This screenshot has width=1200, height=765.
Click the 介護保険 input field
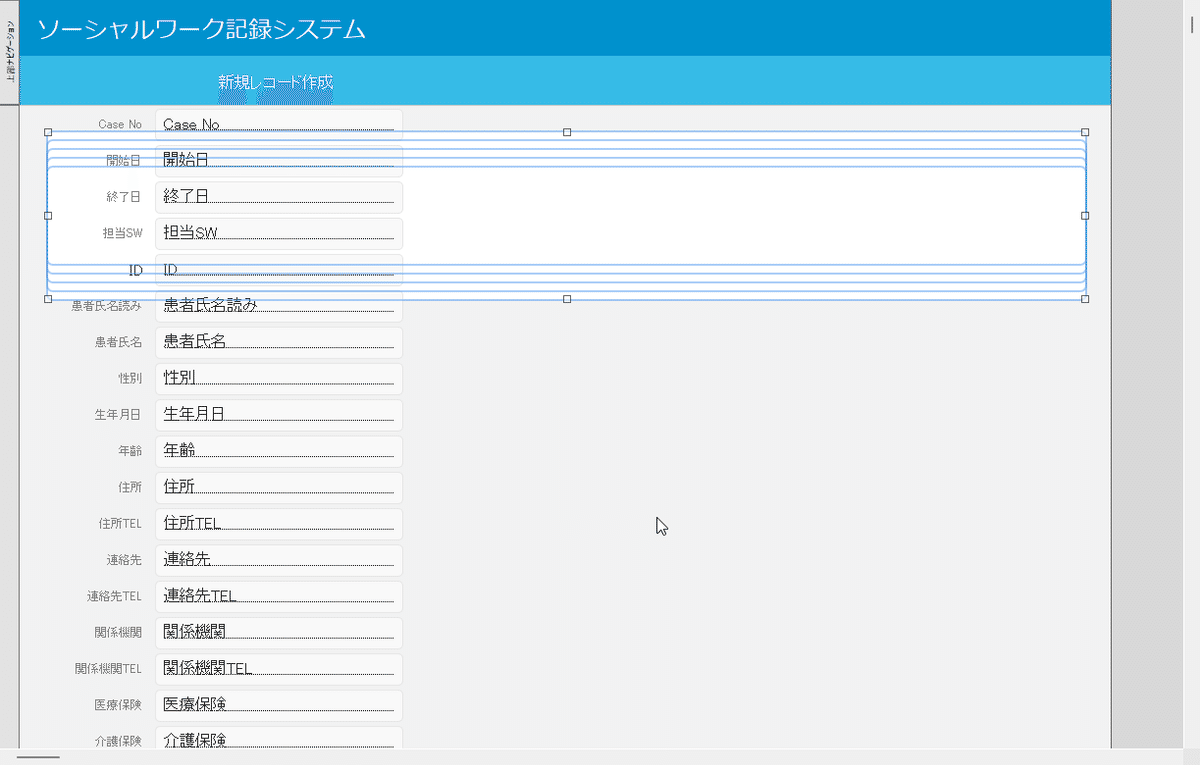pos(279,738)
